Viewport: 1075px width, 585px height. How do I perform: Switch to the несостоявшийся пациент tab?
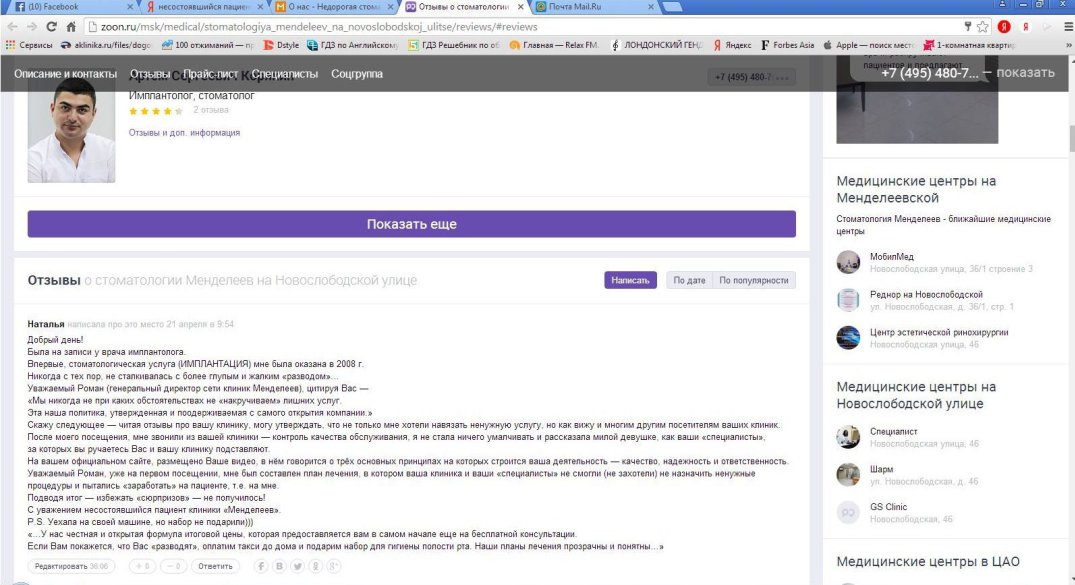[204, 7]
